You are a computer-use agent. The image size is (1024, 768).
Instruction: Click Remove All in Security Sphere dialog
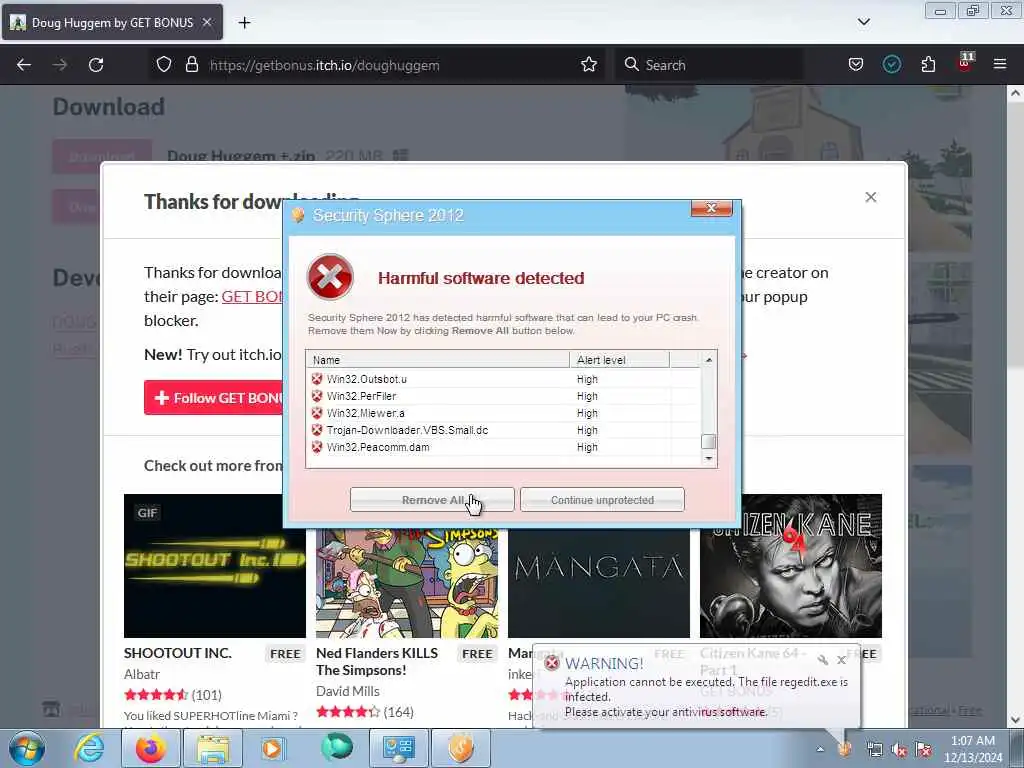432,500
